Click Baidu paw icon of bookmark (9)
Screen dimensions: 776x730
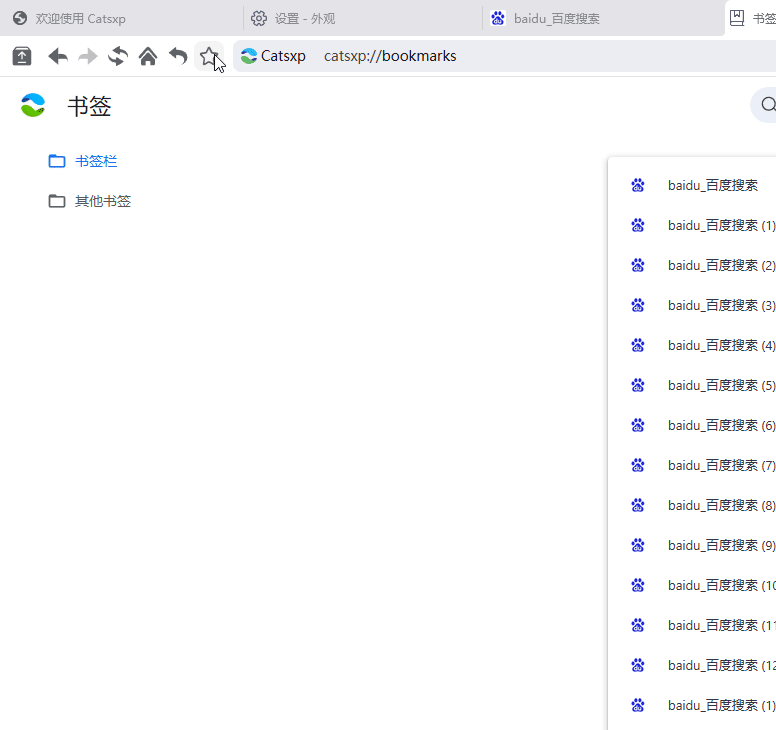638,545
